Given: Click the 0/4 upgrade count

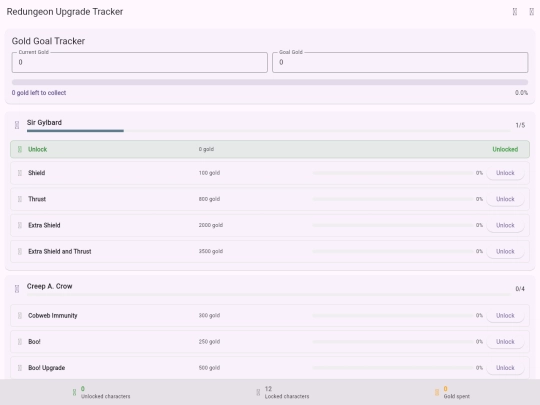Looking at the screenshot, I should pos(520,289).
